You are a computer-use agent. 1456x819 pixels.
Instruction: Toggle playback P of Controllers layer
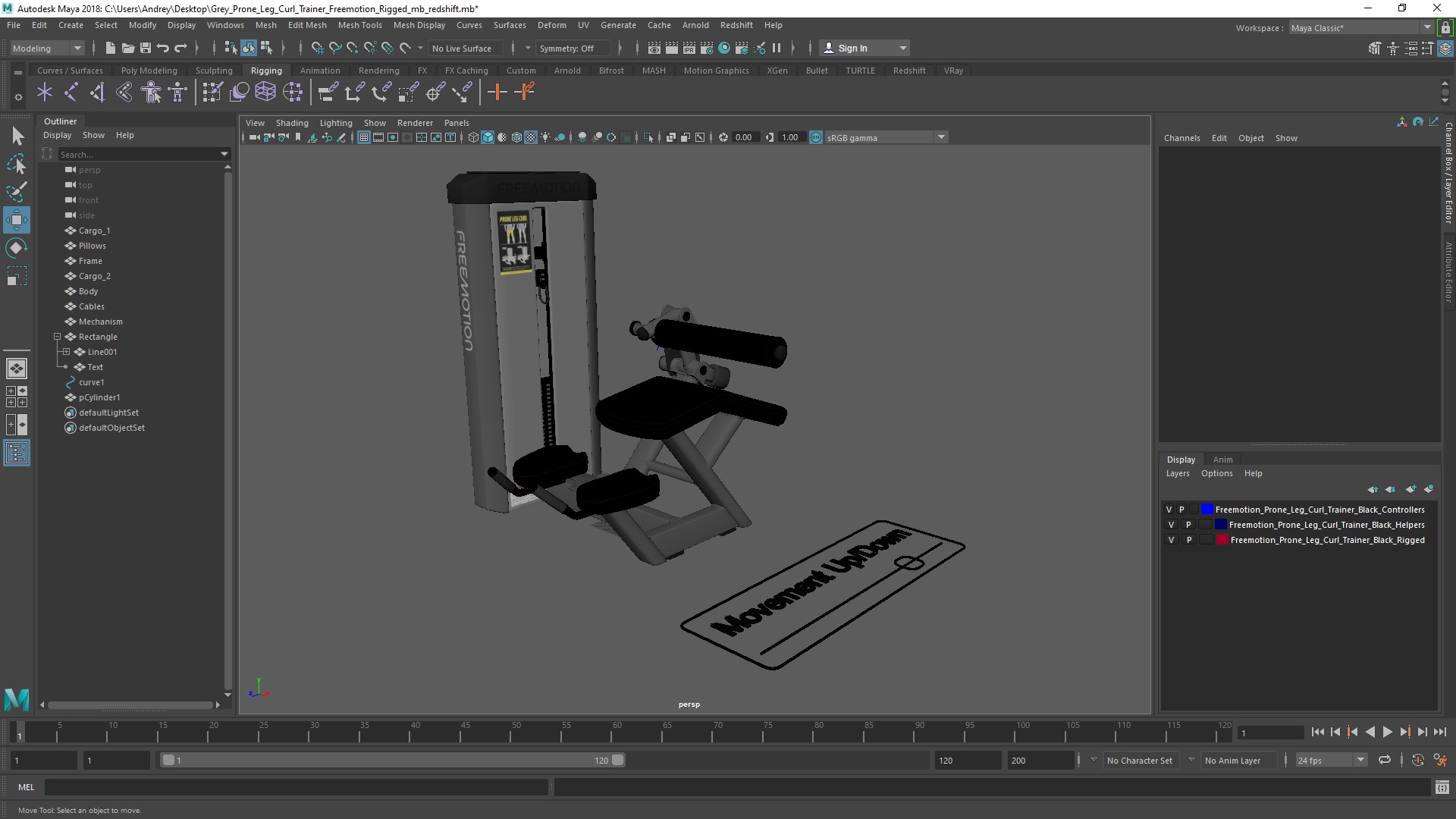[x=1181, y=510]
